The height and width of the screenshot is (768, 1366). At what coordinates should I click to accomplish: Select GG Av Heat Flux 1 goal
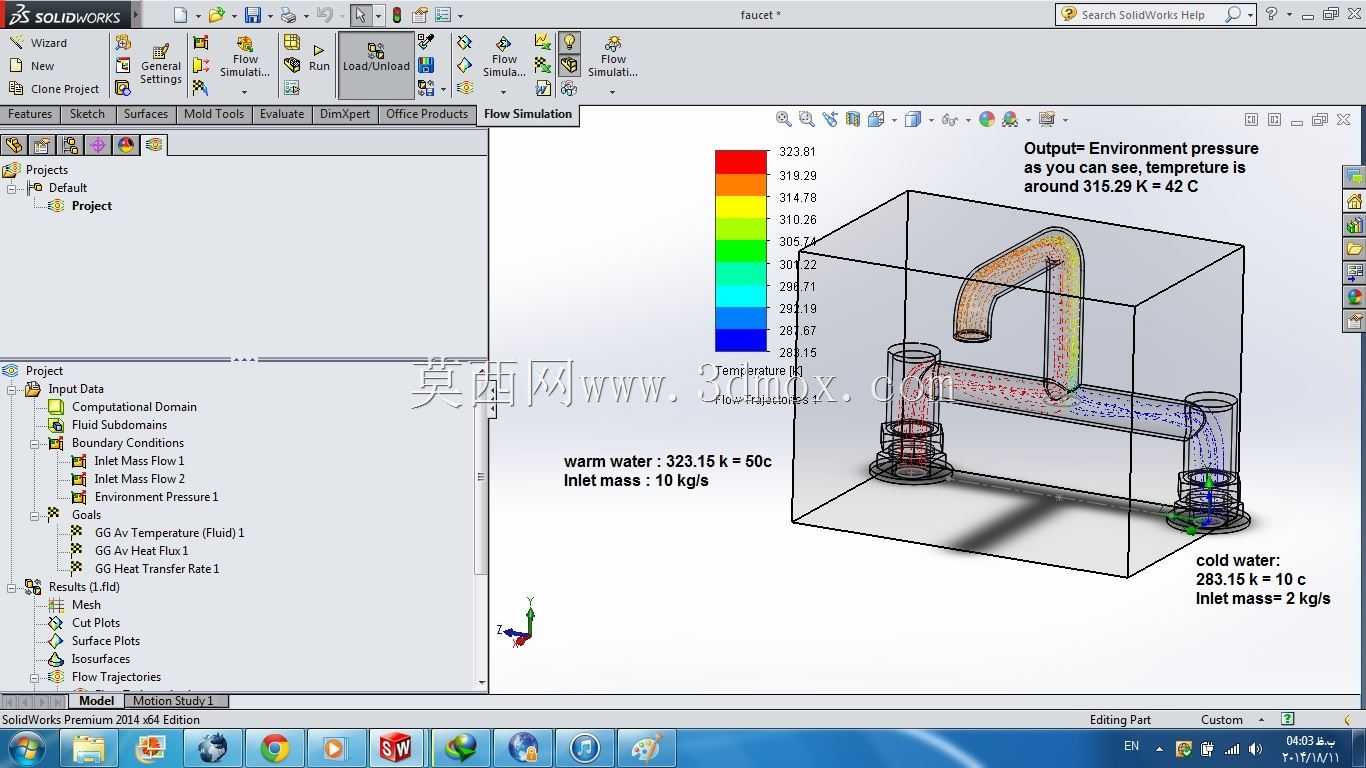[141, 551]
